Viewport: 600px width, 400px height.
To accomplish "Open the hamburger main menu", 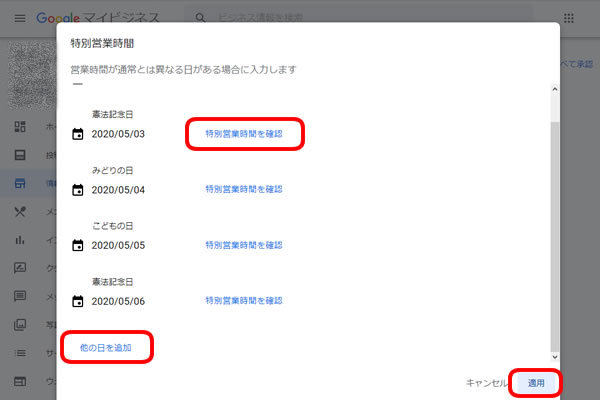I will point(19,18).
